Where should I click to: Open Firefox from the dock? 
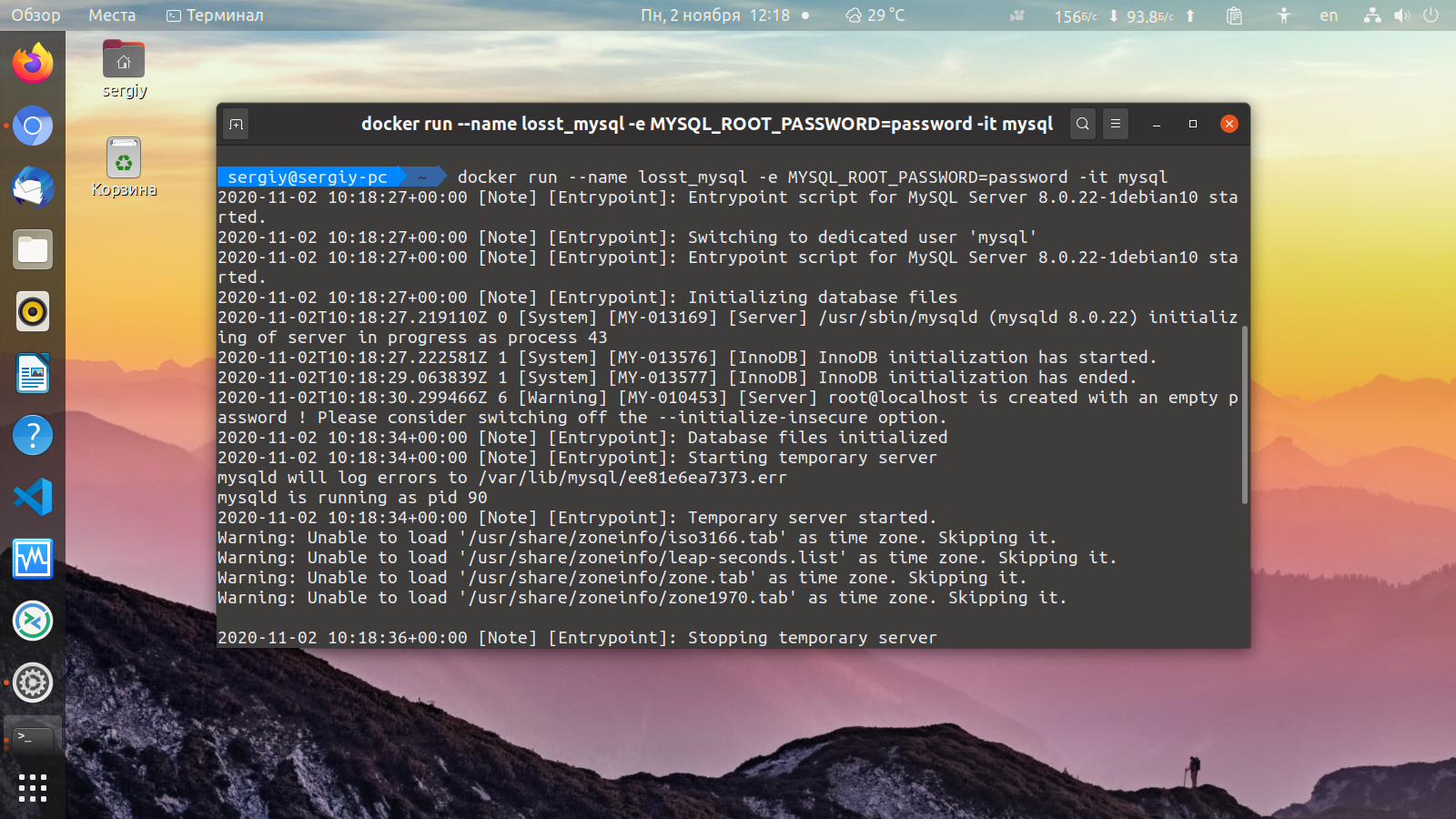pos(33,64)
